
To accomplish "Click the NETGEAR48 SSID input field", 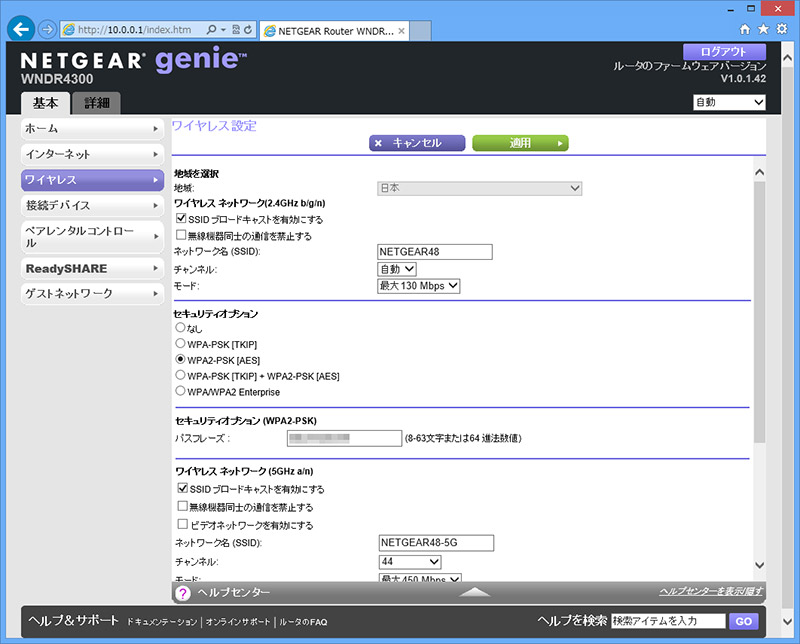I will pos(435,252).
